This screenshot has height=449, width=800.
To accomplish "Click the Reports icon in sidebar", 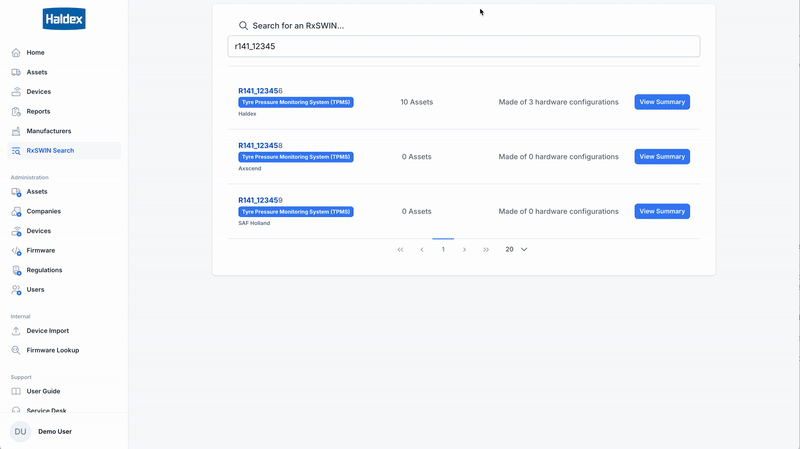I will (x=16, y=112).
